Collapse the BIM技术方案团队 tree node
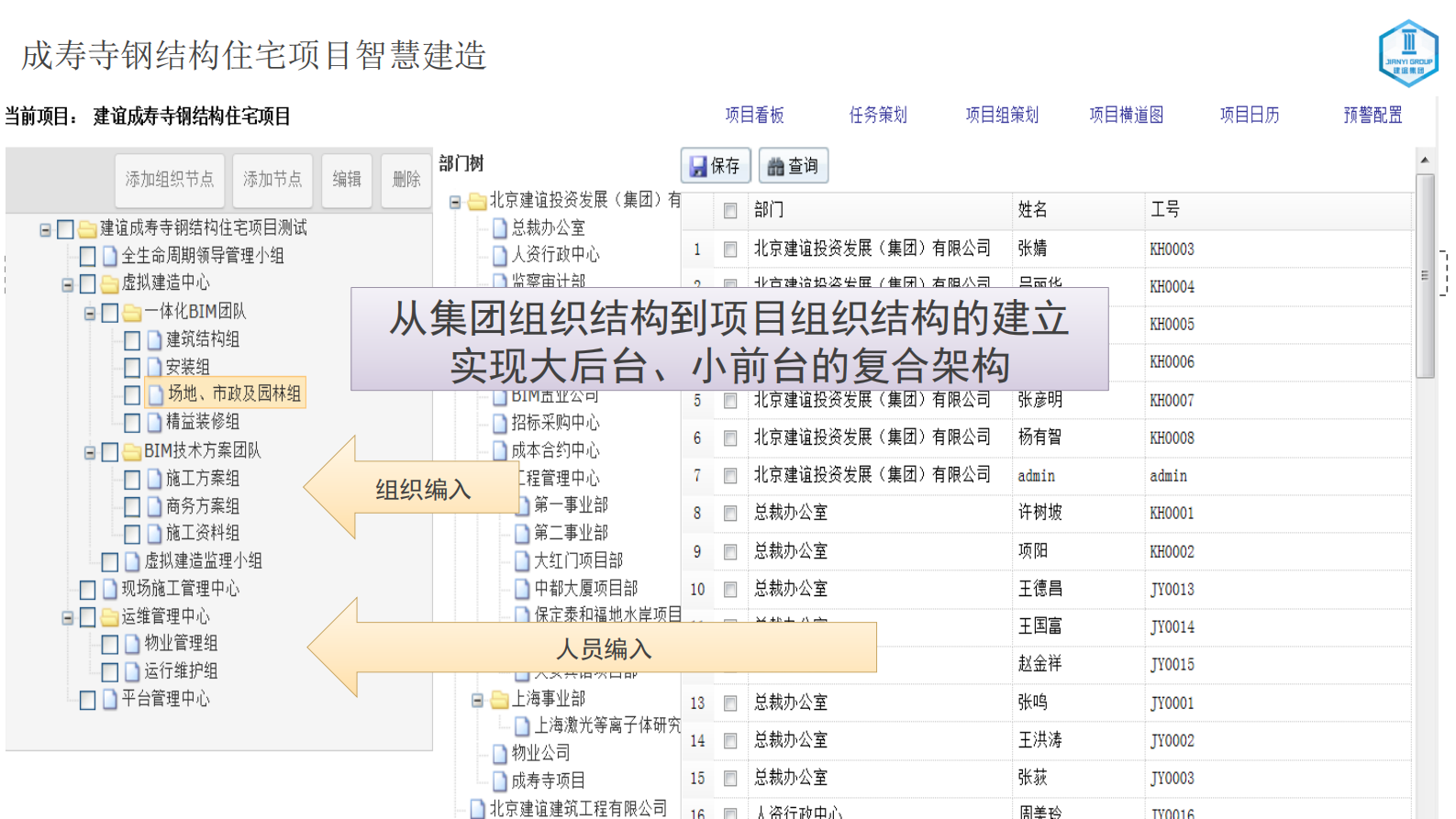The width and height of the screenshot is (1456, 819). (x=90, y=453)
